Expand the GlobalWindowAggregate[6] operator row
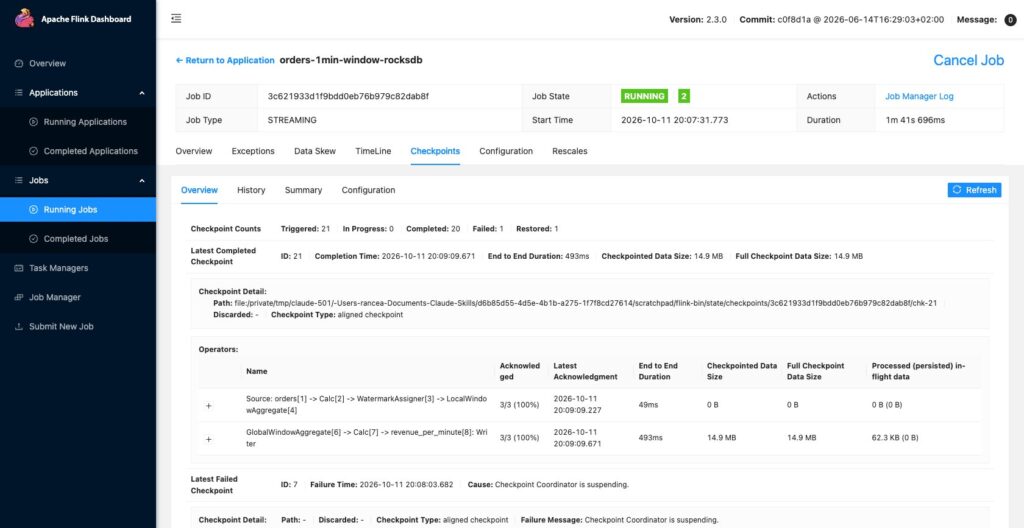 click(209, 438)
